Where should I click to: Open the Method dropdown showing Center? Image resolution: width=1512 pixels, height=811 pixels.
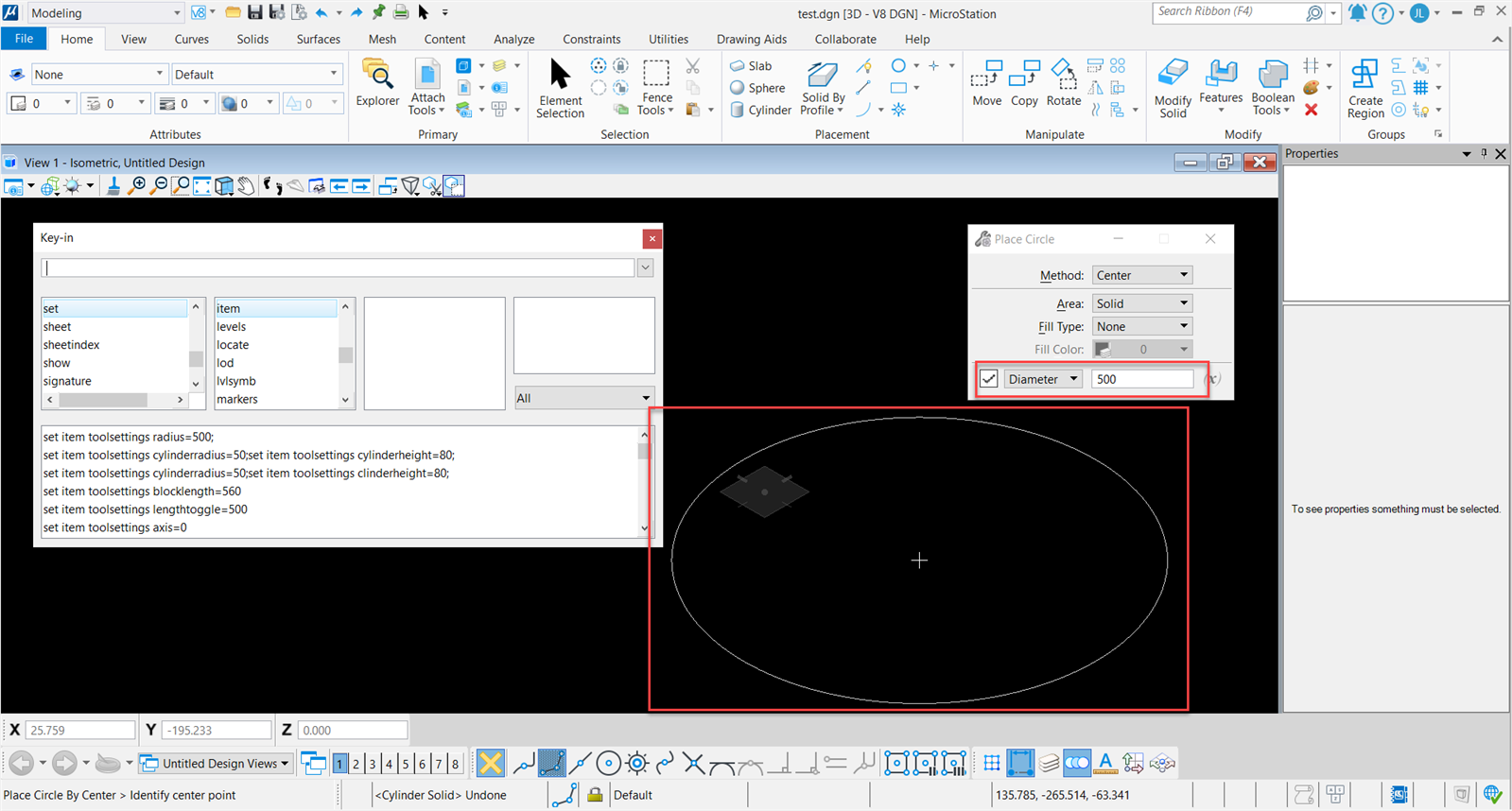click(x=1142, y=275)
